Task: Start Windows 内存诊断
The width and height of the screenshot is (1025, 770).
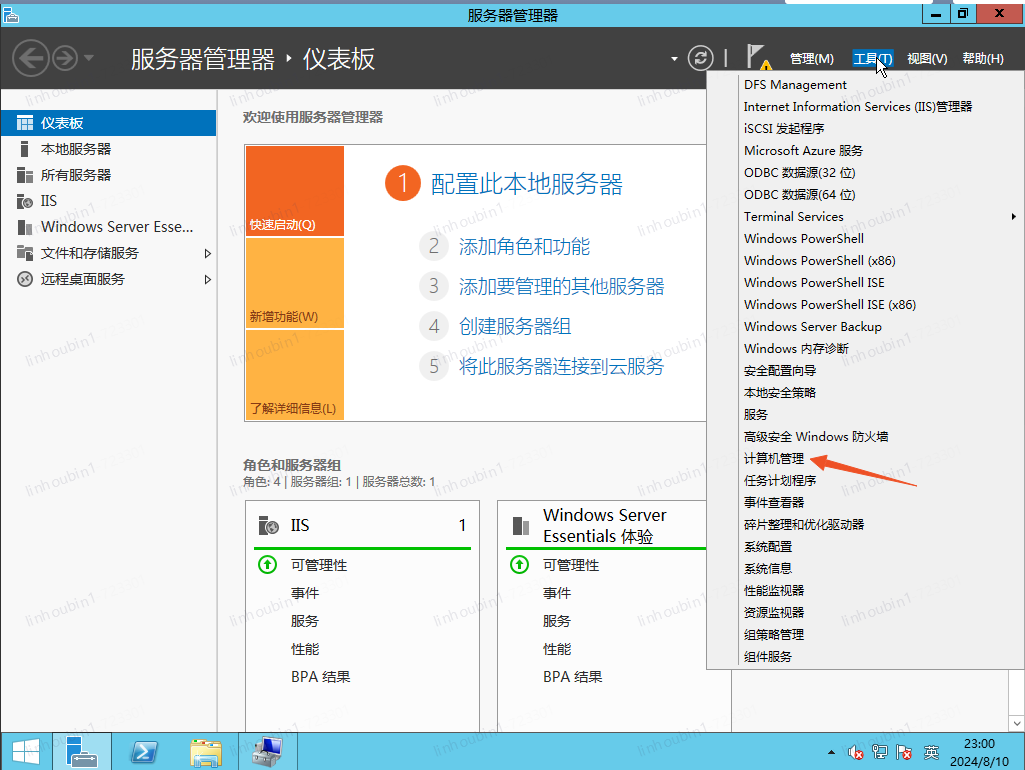Action: [796, 348]
